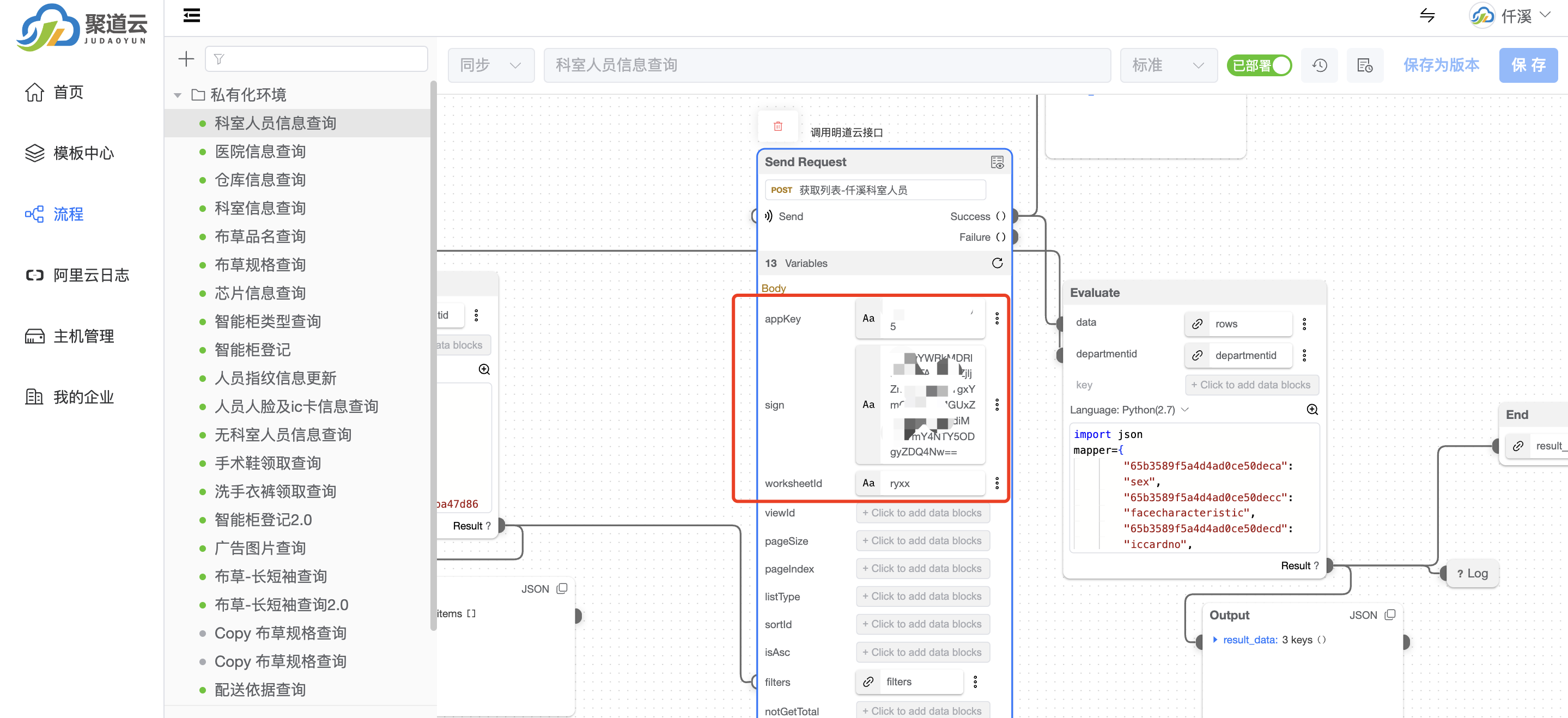Open the 标准 type dropdown
This screenshot has height=718, width=1568.
click(x=1168, y=65)
